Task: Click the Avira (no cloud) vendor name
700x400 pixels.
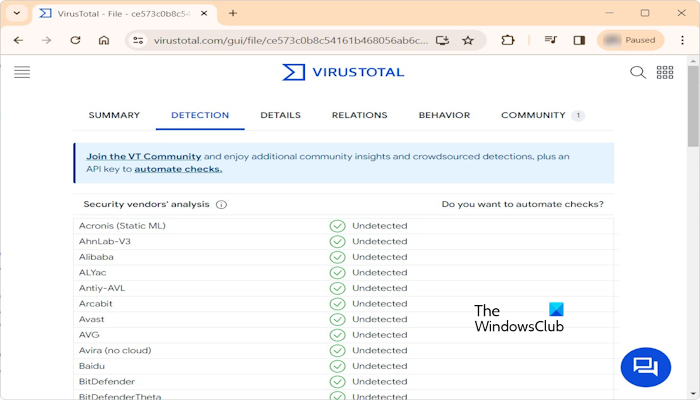Action: click(115, 350)
